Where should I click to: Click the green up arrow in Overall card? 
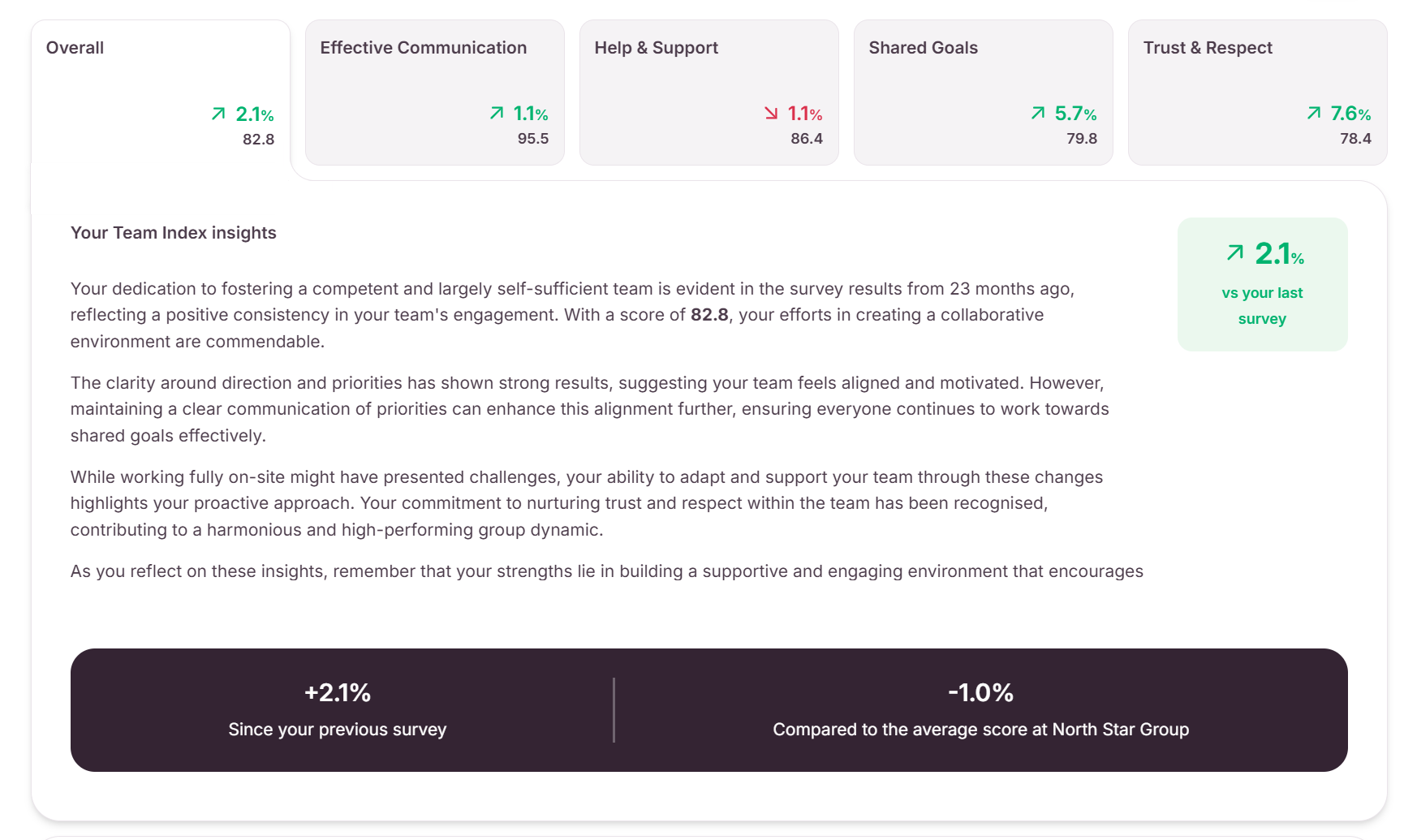click(218, 114)
